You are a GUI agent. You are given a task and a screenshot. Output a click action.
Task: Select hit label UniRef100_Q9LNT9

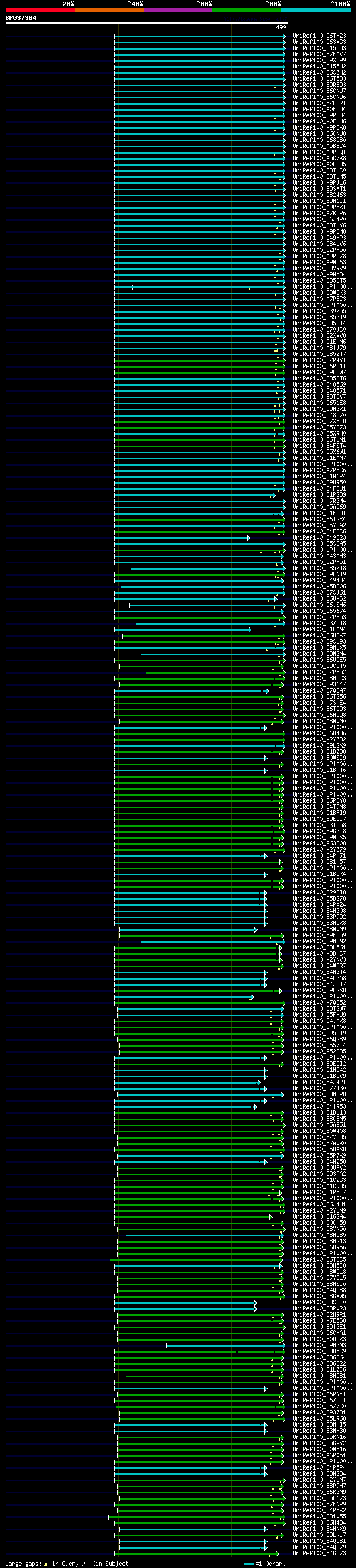(319, 574)
